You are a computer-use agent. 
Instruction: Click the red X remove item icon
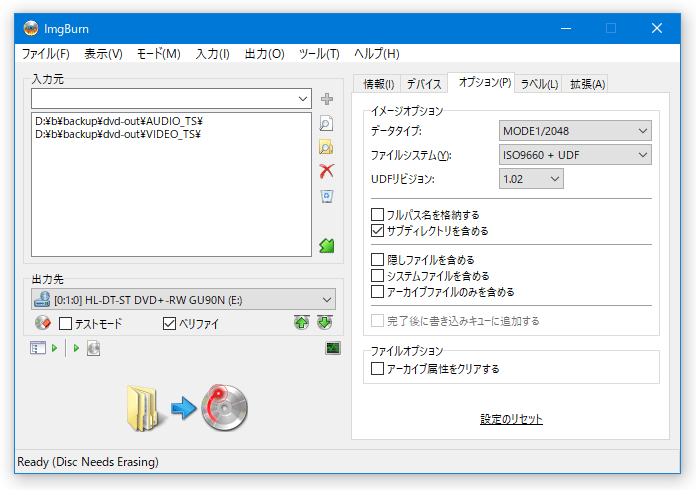(327, 171)
